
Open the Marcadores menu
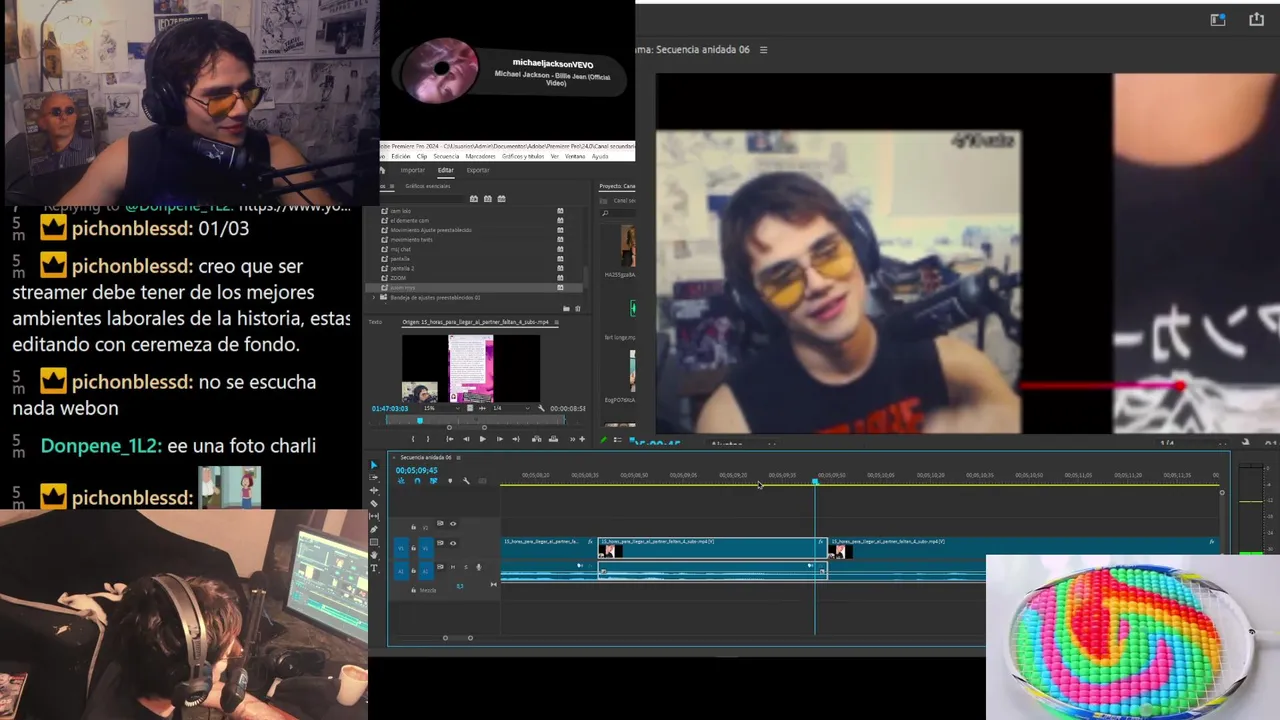(480, 156)
